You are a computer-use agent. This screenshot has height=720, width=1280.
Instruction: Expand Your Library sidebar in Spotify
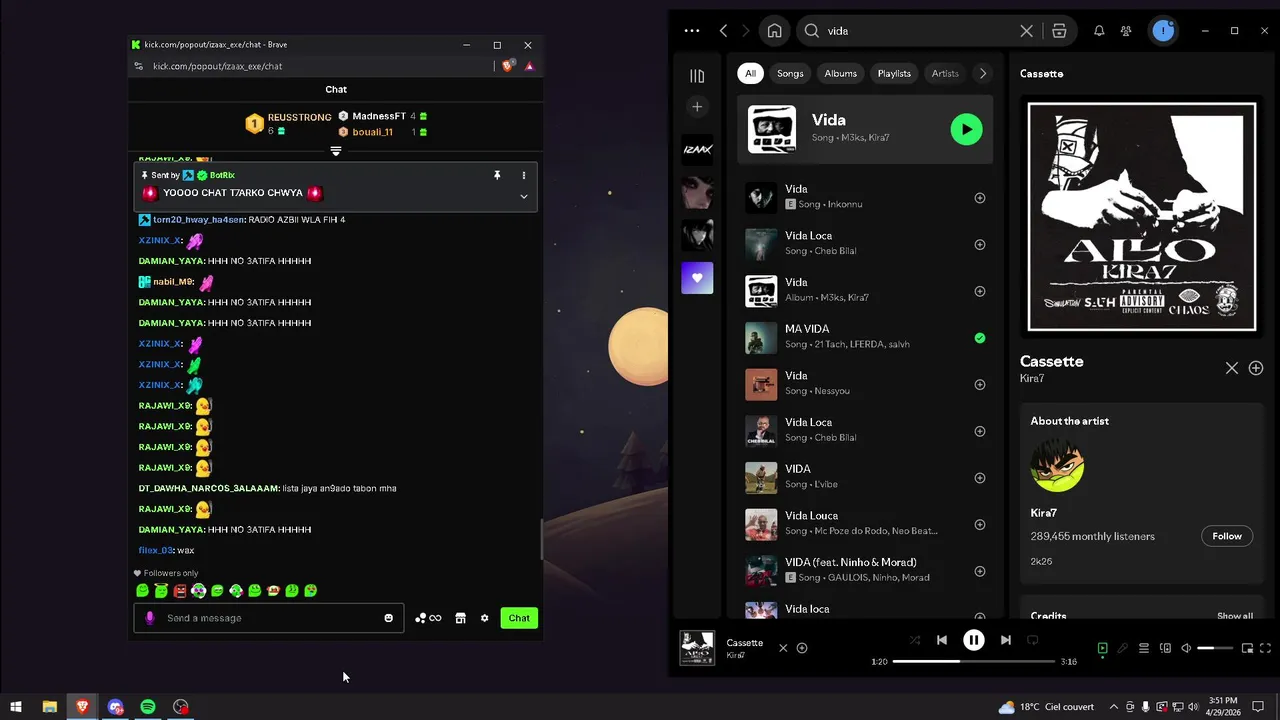click(697, 75)
